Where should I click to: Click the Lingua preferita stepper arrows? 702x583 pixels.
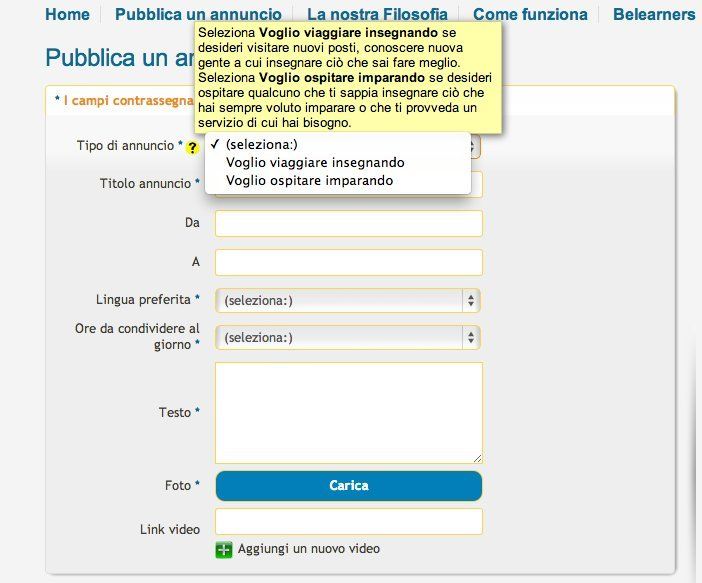(471, 300)
